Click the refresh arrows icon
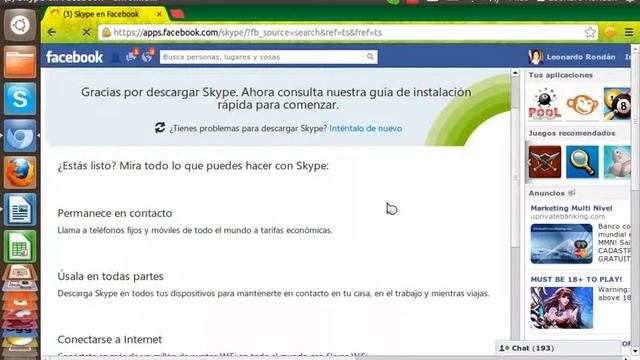 160,128
